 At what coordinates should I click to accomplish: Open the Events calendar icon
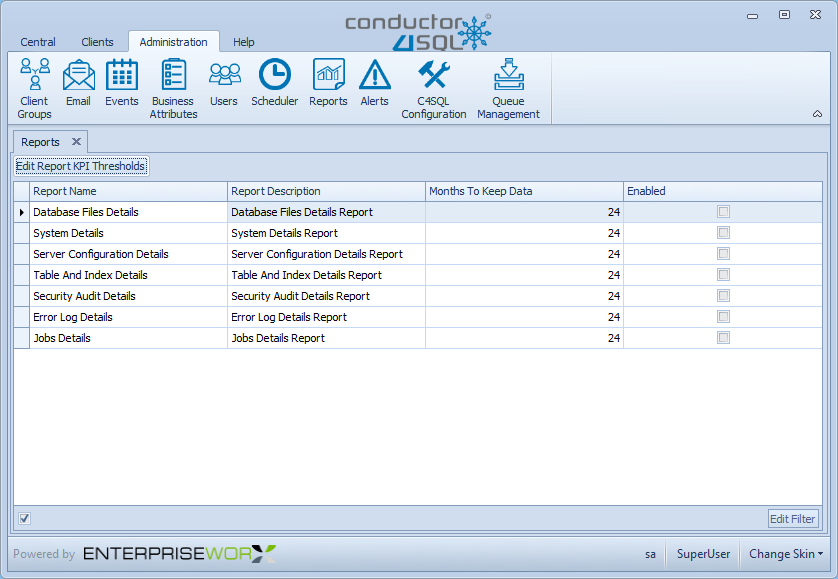coord(121,83)
